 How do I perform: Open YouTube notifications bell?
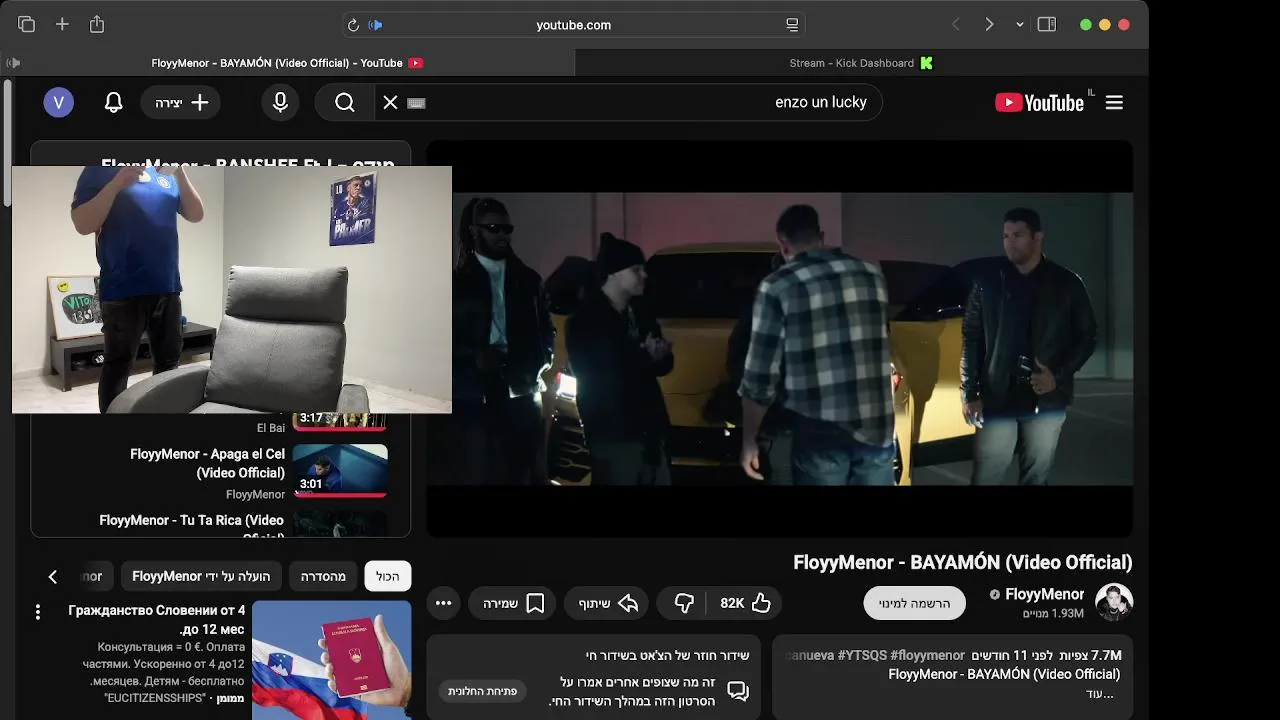(114, 102)
